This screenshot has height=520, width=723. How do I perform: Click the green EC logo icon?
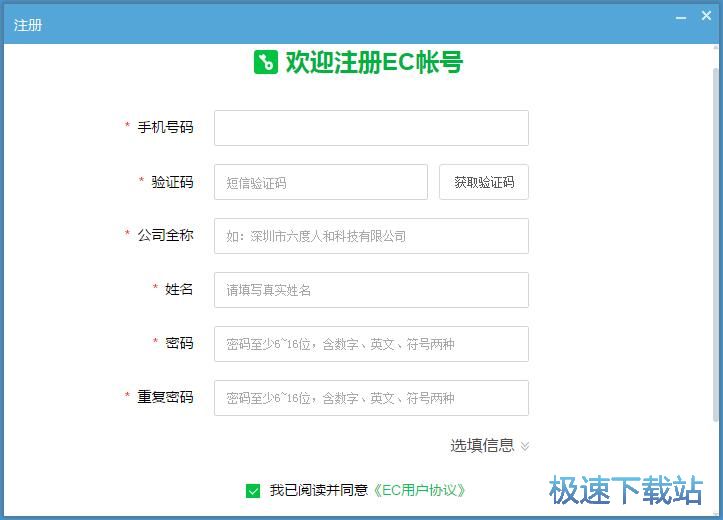click(266, 62)
